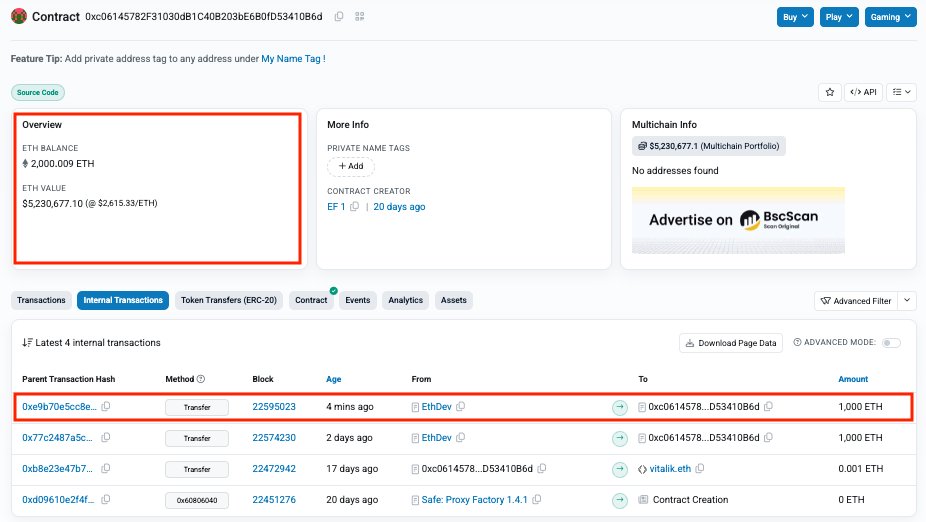Open contract creator EF 1 link
This screenshot has height=522, width=926.
coord(336,207)
